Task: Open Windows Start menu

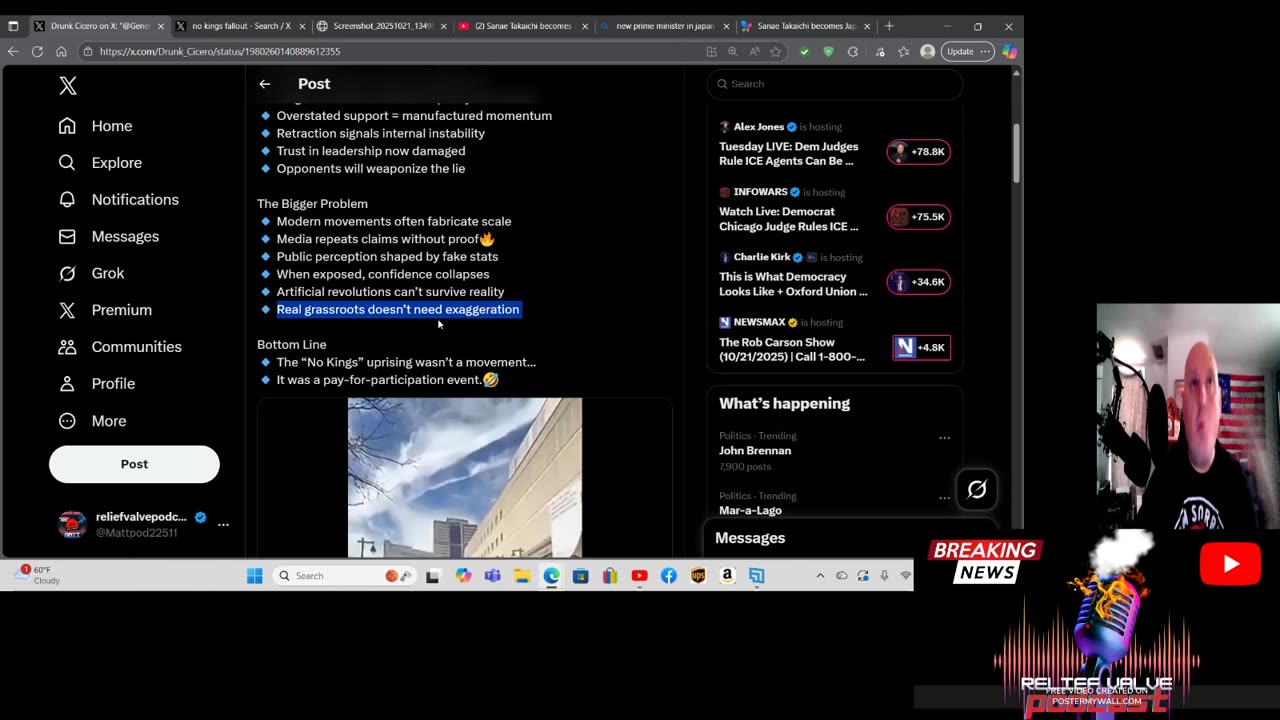Action: tap(255, 575)
